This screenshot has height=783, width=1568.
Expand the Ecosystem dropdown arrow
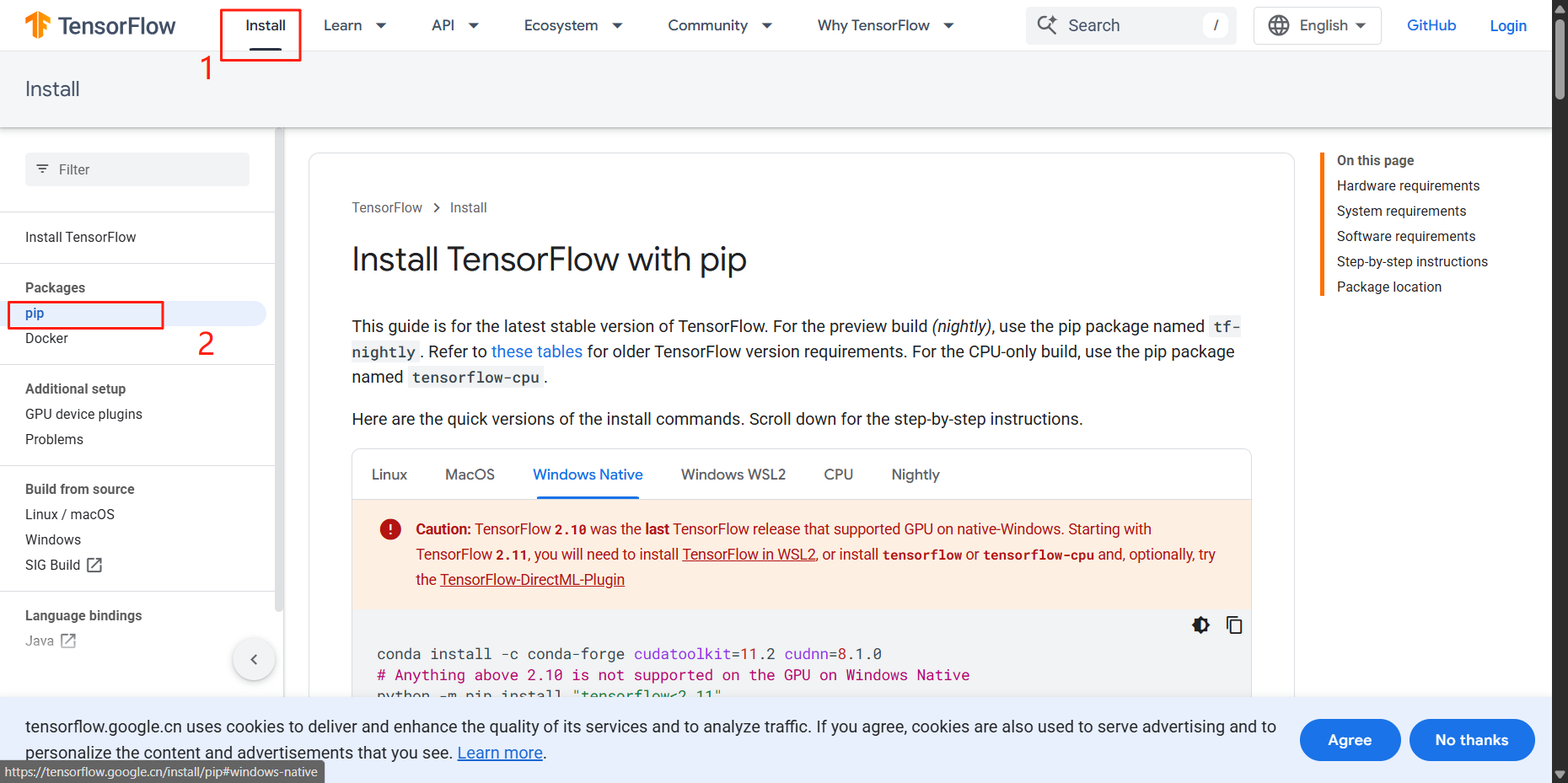(617, 25)
